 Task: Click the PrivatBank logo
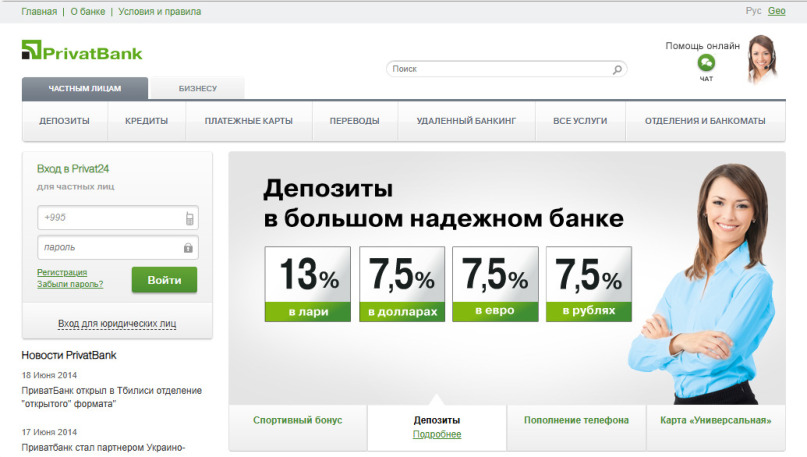point(82,51)
